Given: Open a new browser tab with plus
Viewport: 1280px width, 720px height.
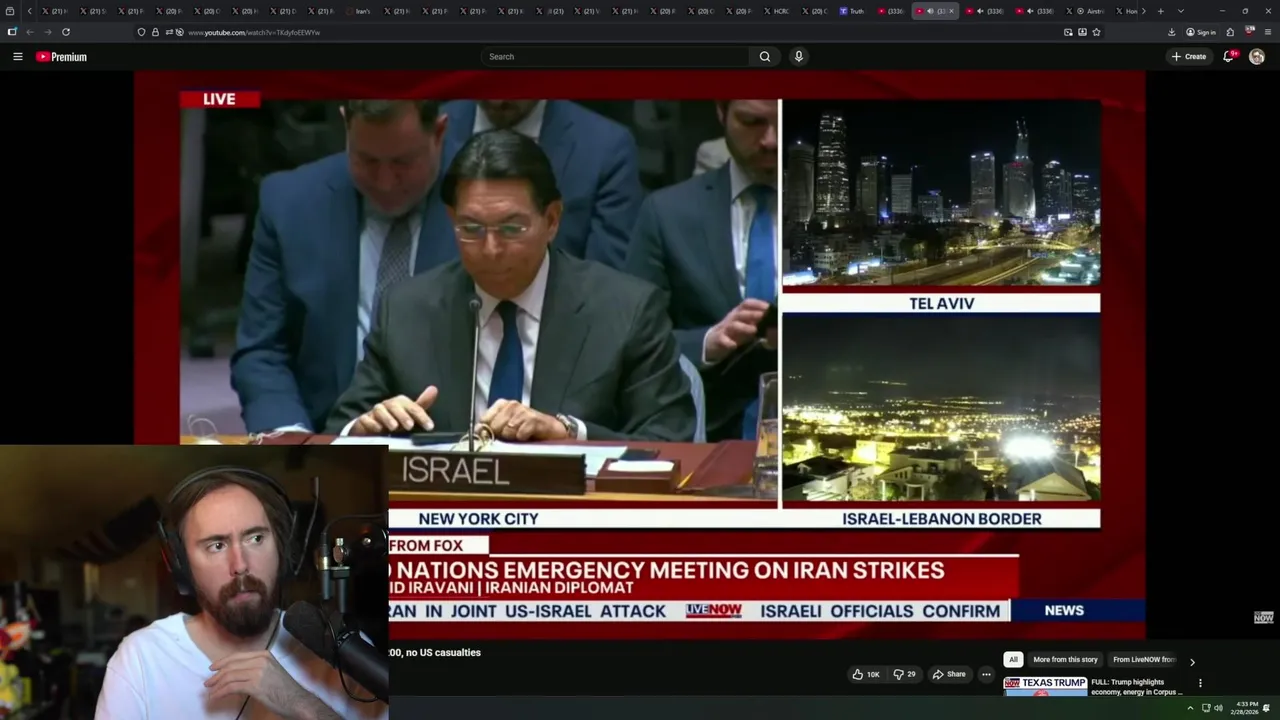Looking at the screenshot, I should click(1160, 11).
